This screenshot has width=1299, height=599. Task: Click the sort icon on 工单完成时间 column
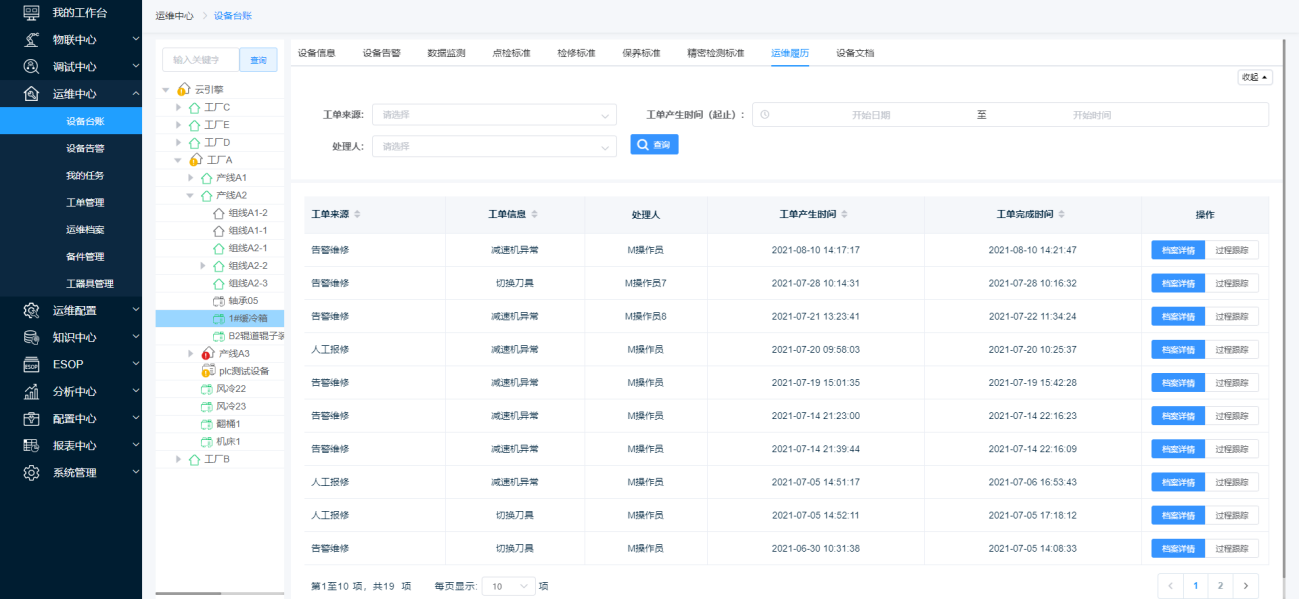click(1062, 215)
